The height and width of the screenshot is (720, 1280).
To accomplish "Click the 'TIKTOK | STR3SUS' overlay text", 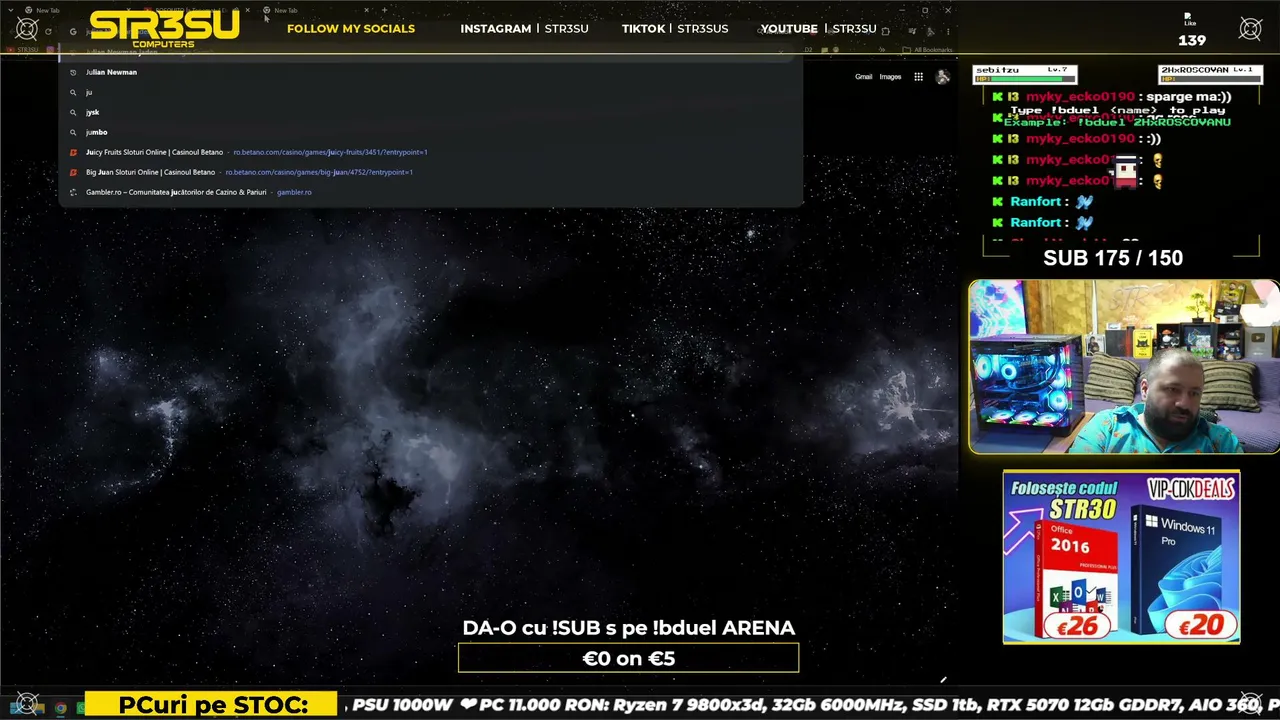I will pyautogui.click(x=675, y=29).
